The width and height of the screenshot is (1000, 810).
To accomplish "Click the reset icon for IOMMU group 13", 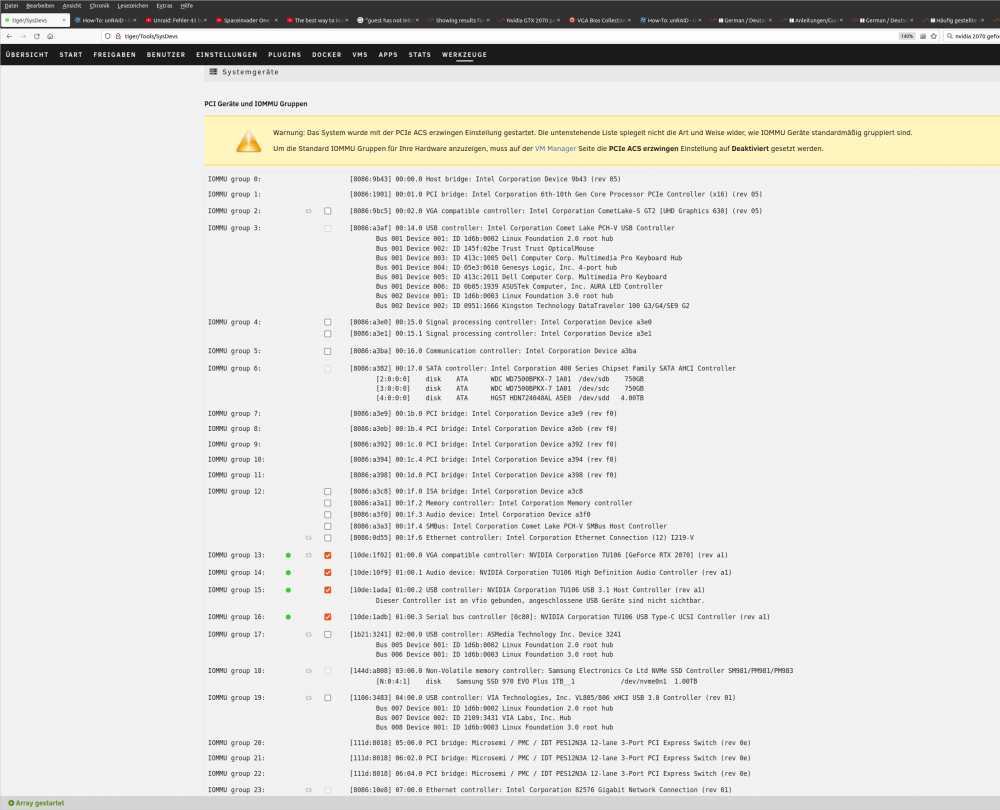I will coord(309,556).
